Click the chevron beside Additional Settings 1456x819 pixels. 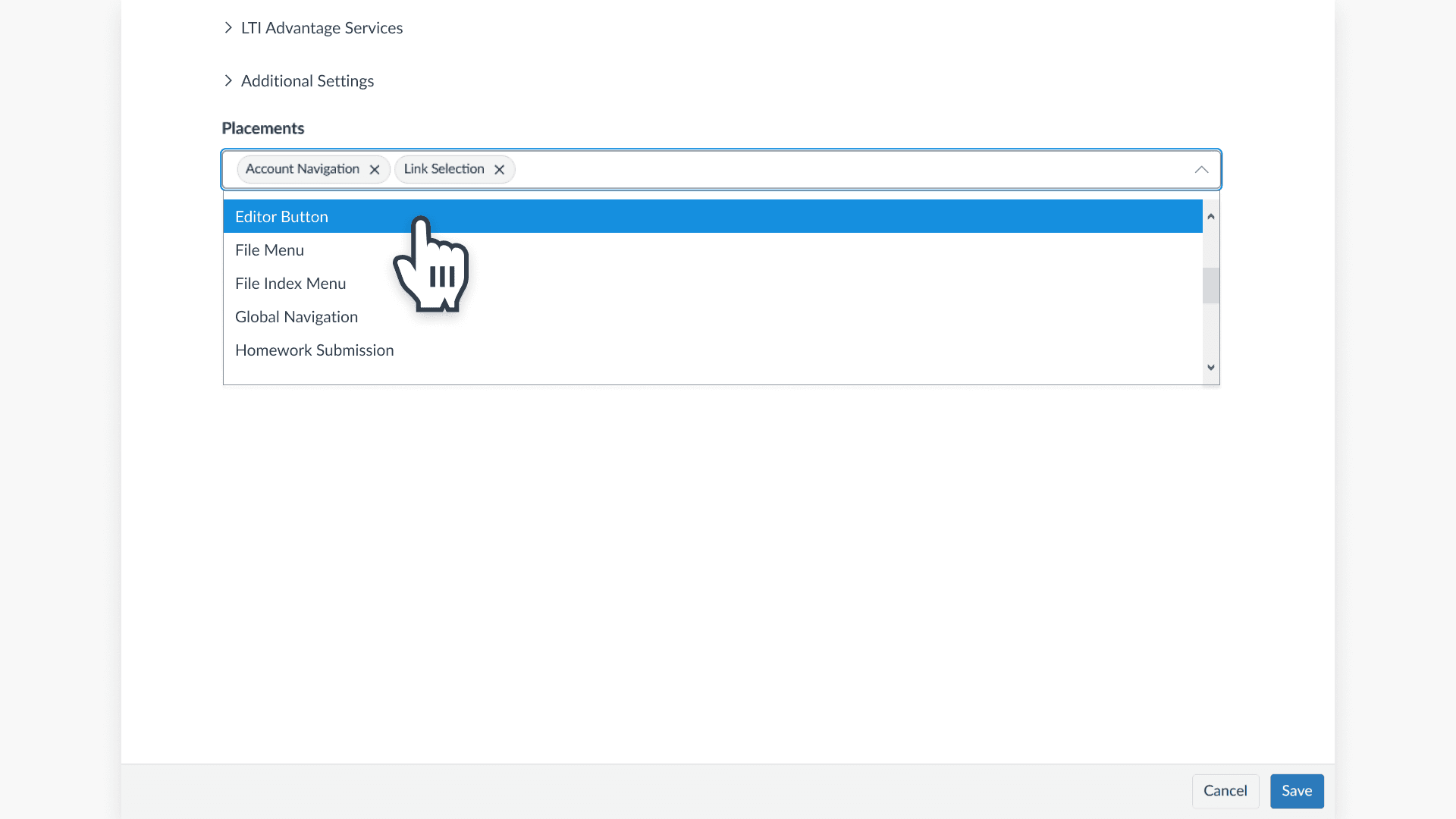pyautogui.click(x=228, y=80)
